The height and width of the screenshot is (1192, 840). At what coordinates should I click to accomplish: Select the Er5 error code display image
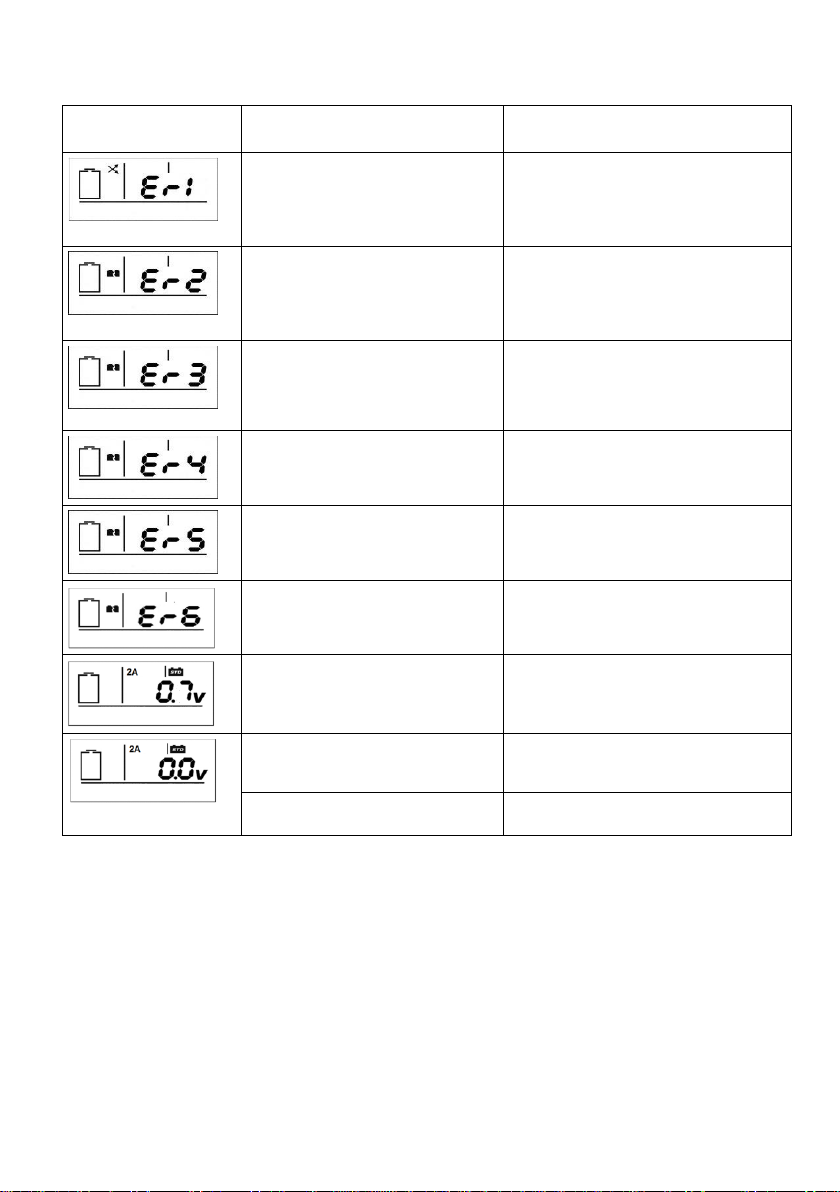(x=143, y=541)
